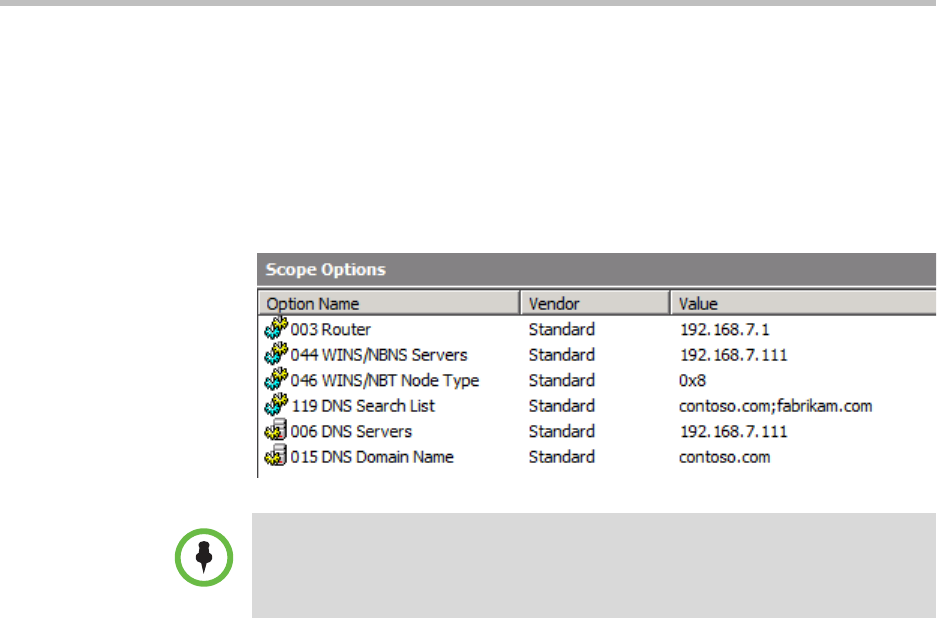Select the 006 DNS Servers entry
Viewport: 937px width, 618px height.
(351, 432)
